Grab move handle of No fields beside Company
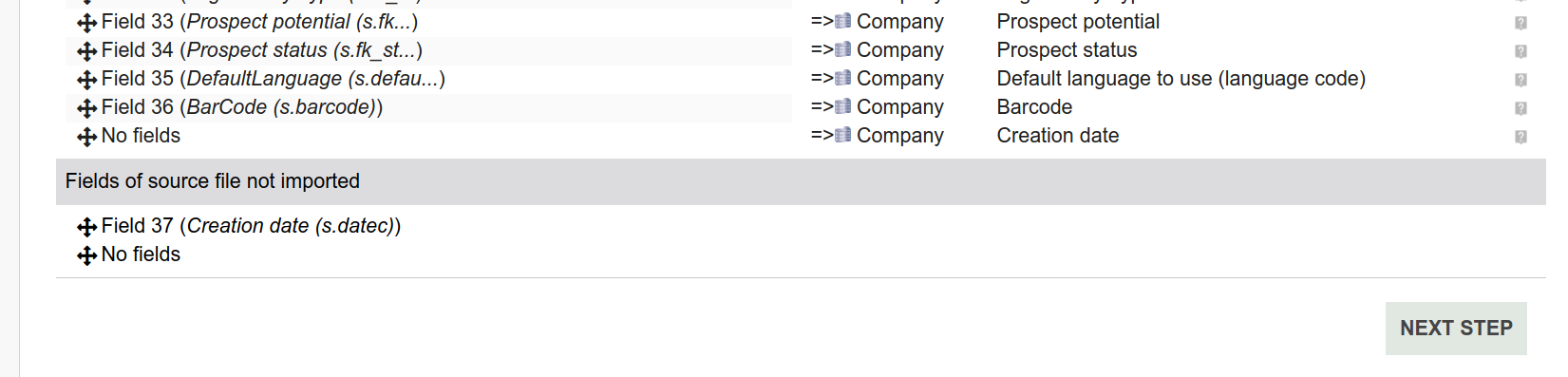1568x377 pixels. click(x=86, y=137)
